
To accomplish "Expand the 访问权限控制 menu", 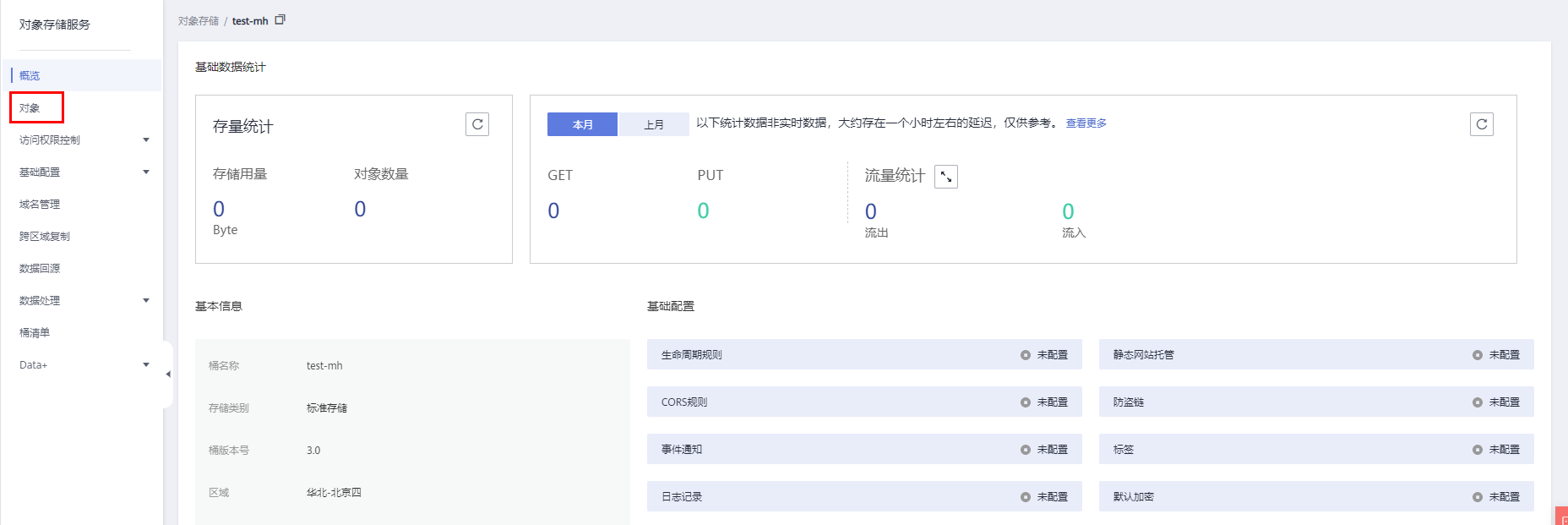I will pos(146,140).
